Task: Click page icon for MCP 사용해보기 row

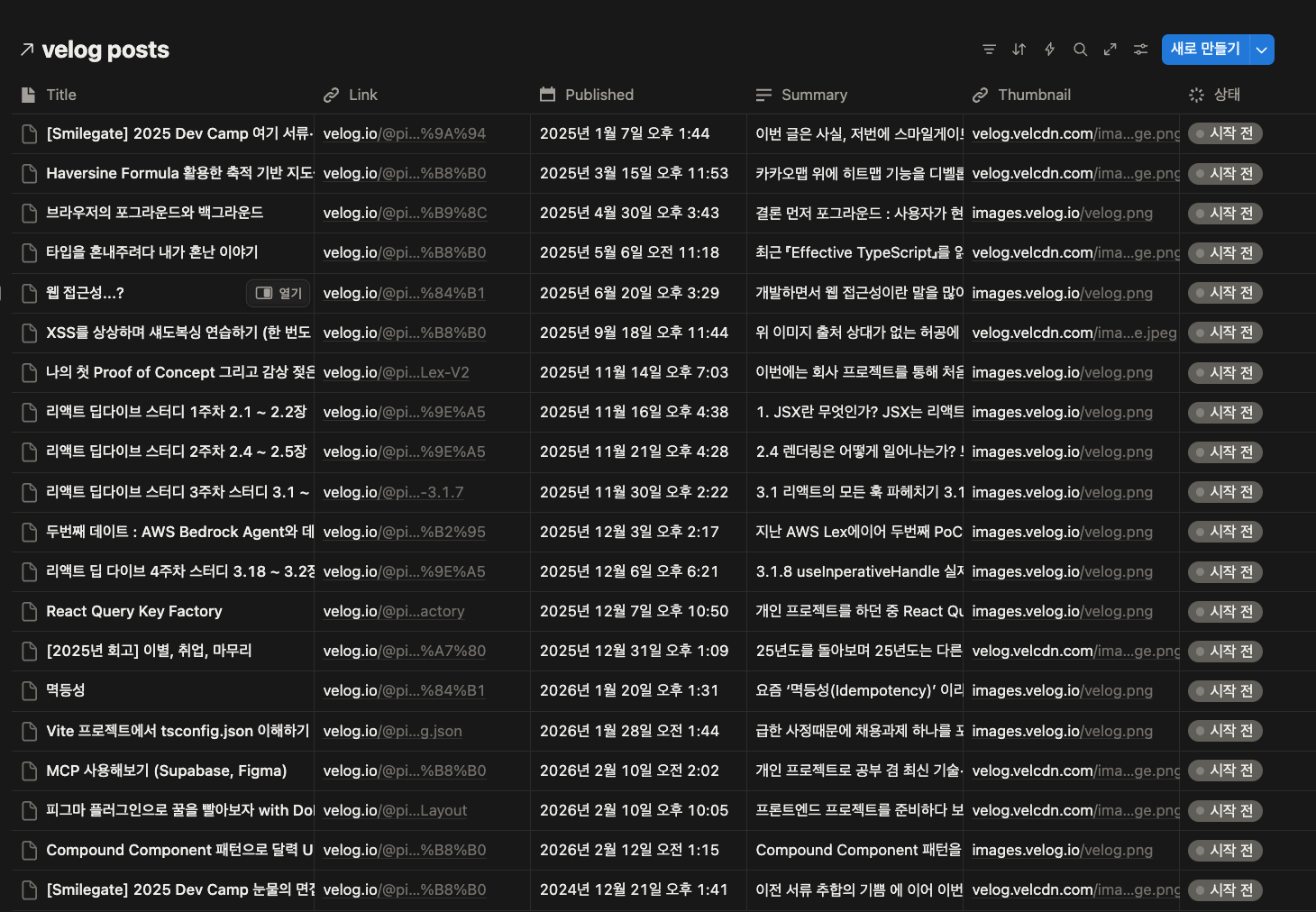Action: tap(30, 771)
